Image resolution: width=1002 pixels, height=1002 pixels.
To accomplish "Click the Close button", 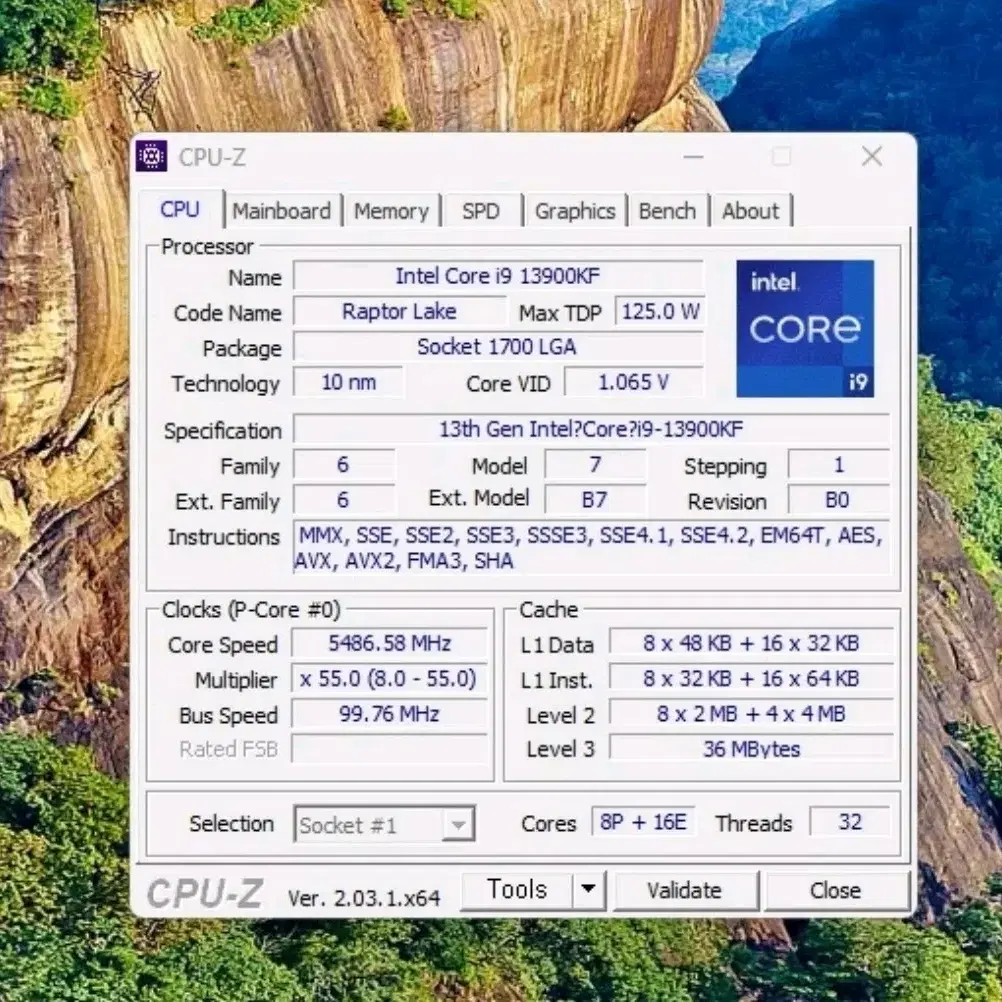I will click(x=837, y=890).
